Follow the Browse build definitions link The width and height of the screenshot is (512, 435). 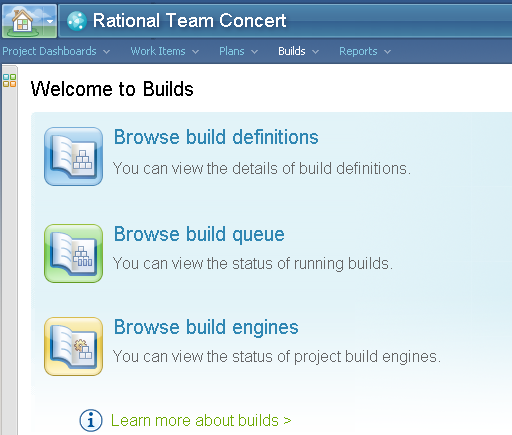[216, 137]
